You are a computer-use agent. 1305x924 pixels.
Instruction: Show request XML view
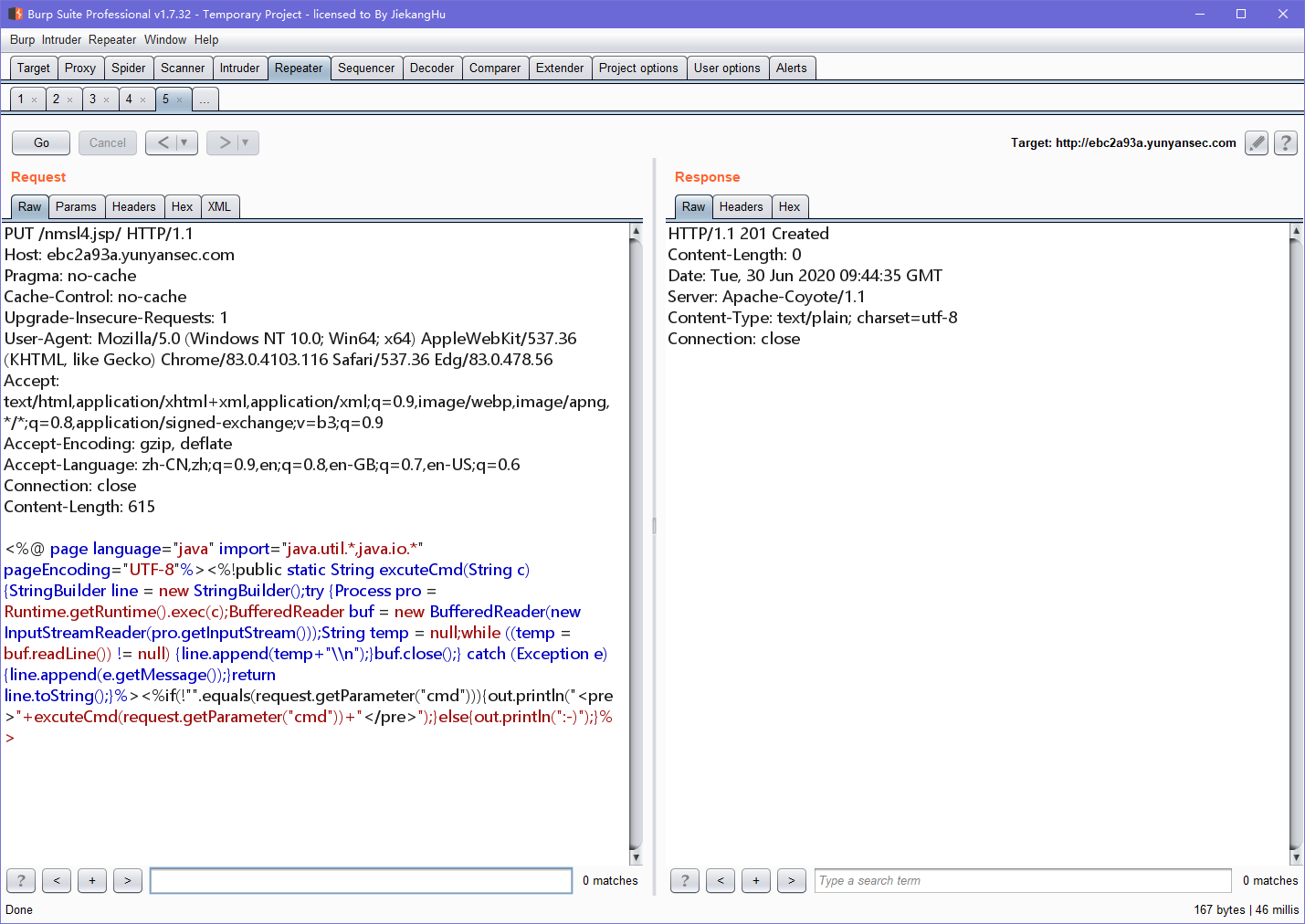[219, 206]
